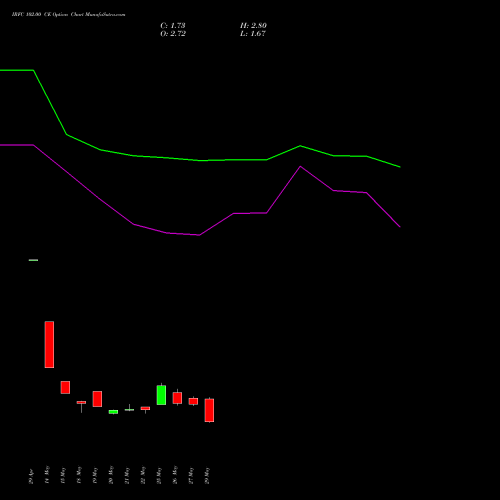500x500 pixels.
Task: Click the open value O: 2.72
Action: [x=173, y=34]
